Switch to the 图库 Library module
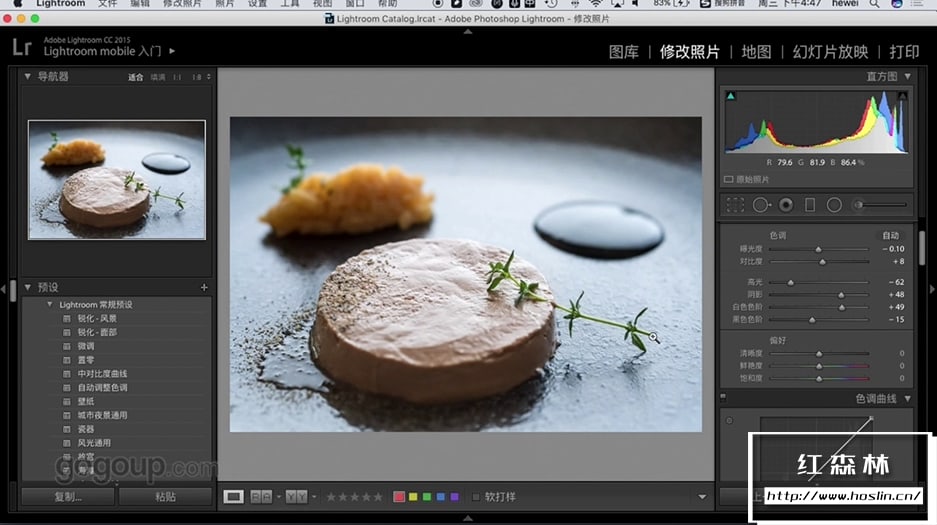The image size is (937, 525). click(624, 52)
